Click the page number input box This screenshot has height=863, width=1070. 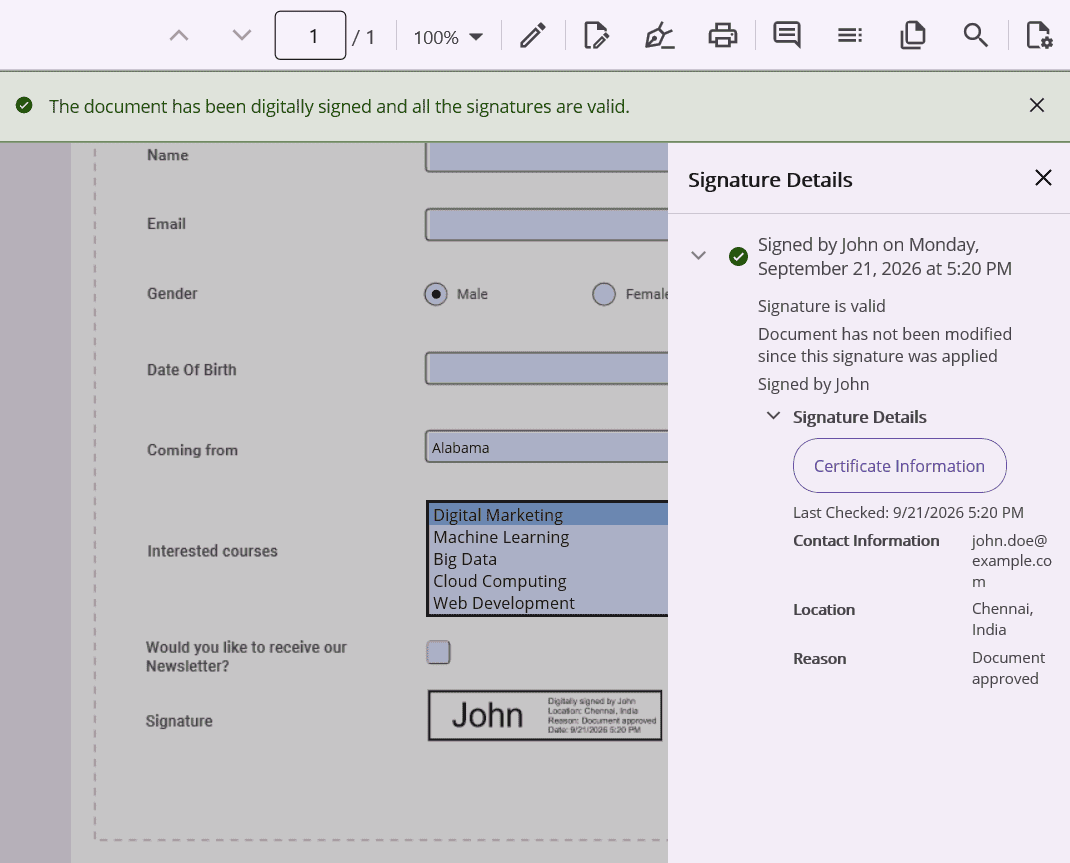point(310,35)
